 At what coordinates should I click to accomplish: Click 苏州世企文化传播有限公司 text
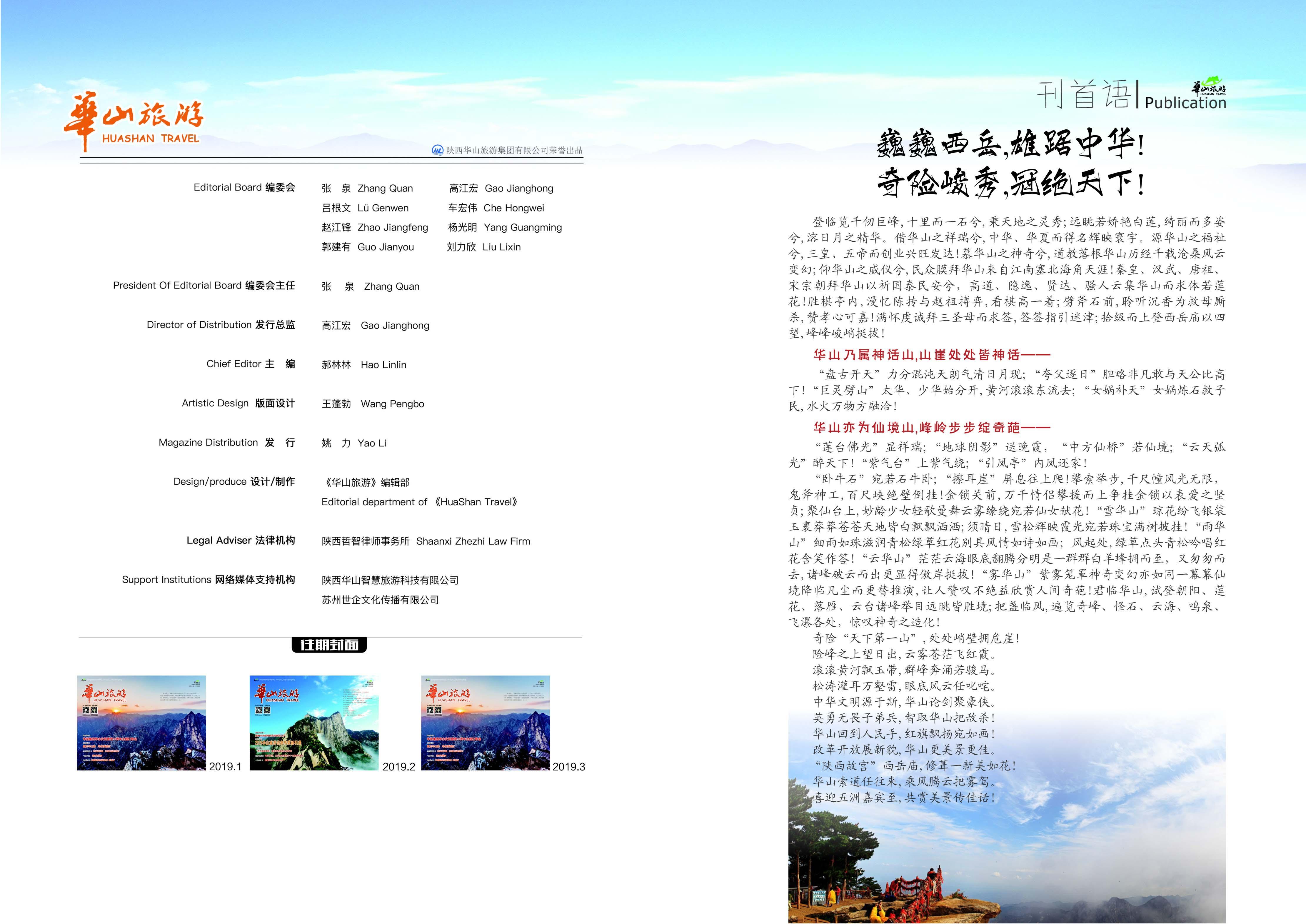380,600
